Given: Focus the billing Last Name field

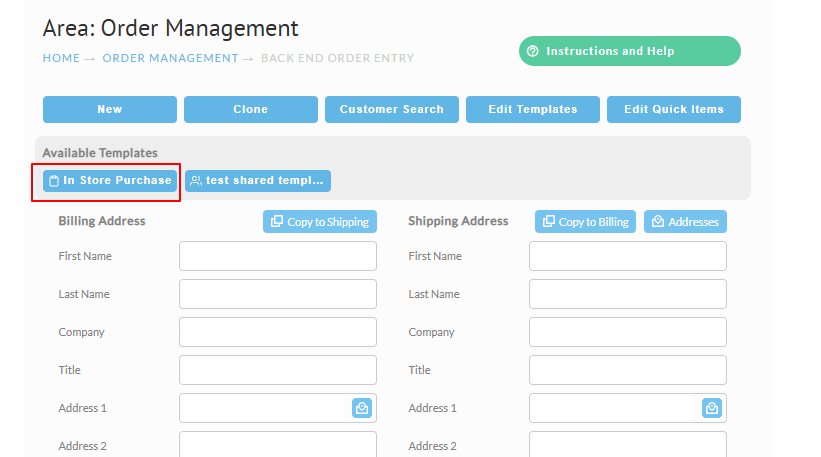Looking at the screenshot, I should [x=278, y=294].
